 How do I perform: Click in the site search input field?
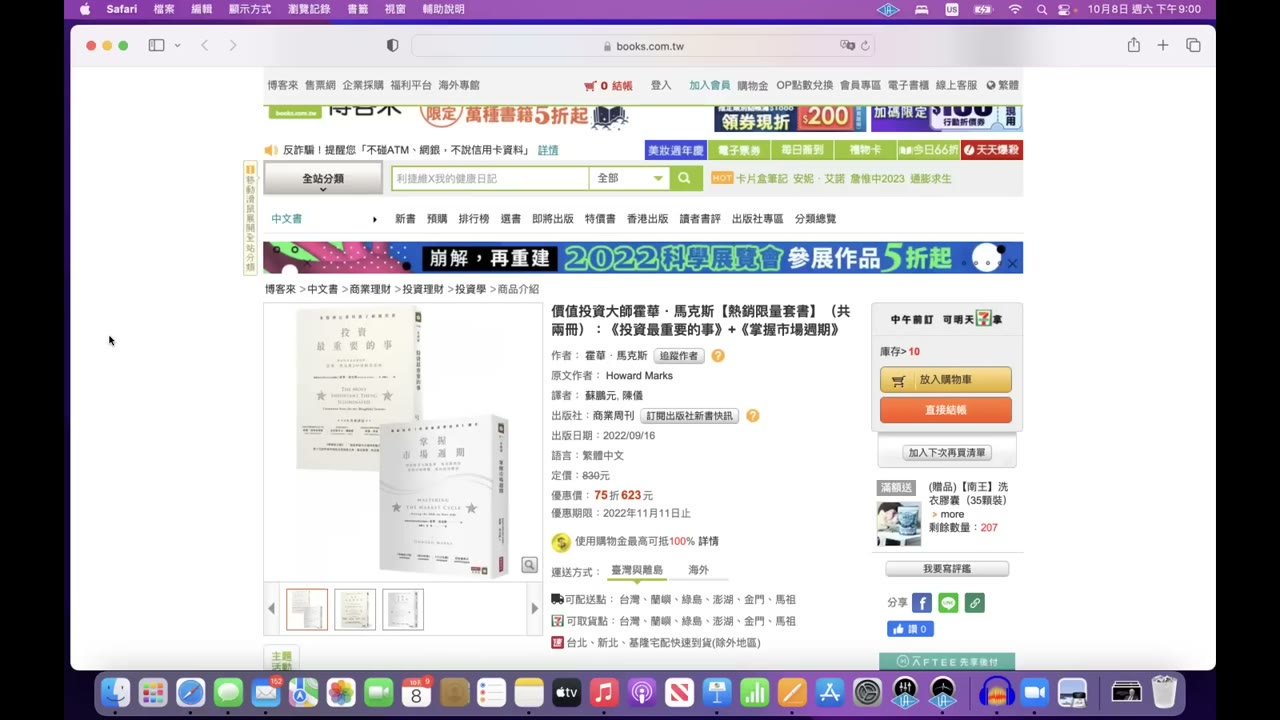point(490,178)
